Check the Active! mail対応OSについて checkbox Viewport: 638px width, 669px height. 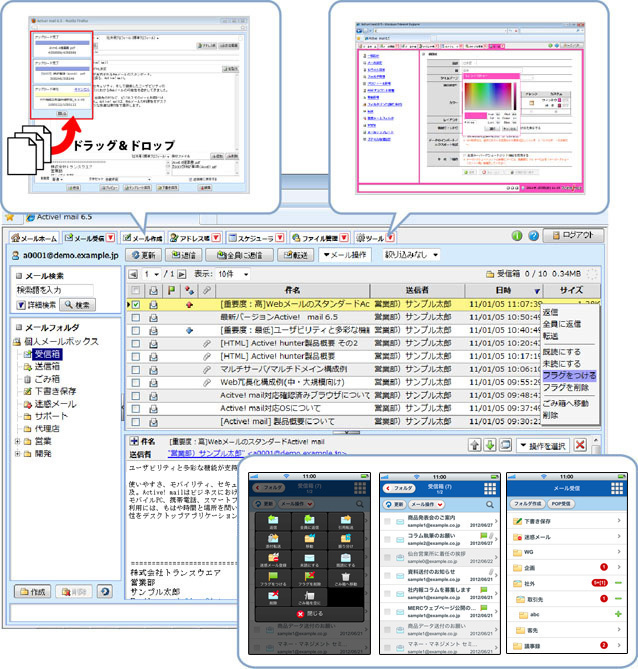point(136,409)
